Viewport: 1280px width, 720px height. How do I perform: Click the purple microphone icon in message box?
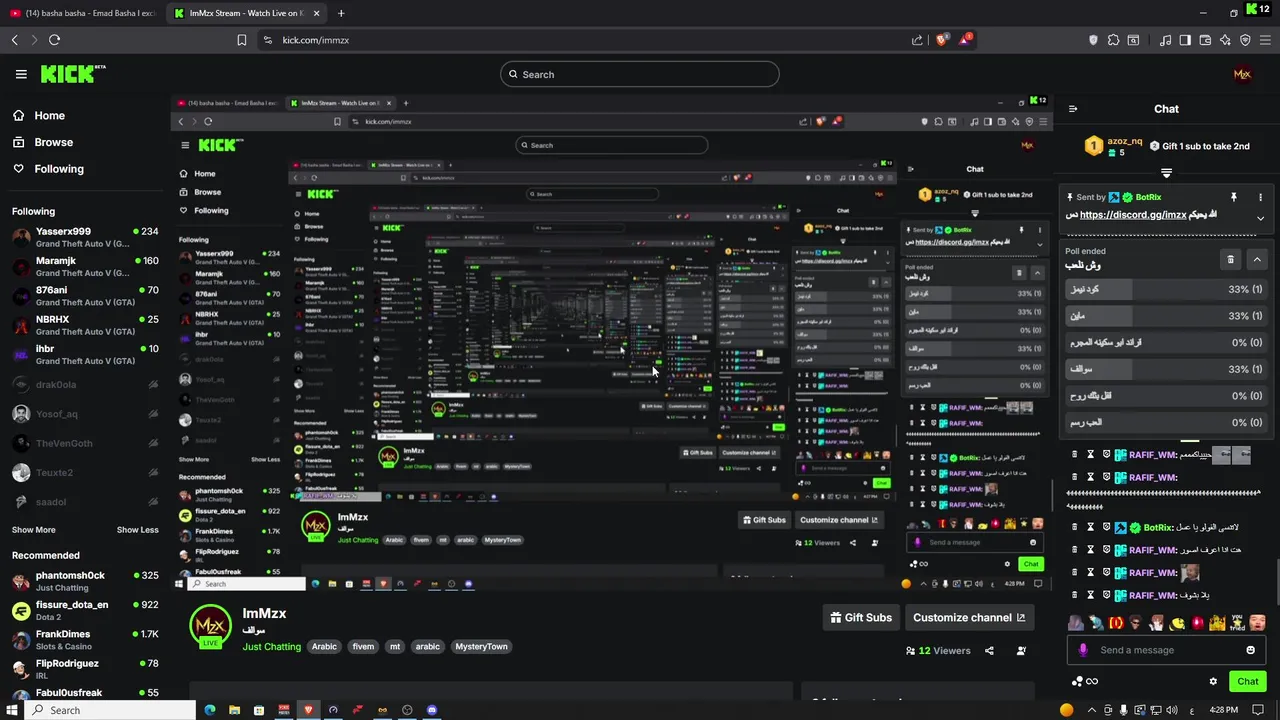[x=1083, y=650]
